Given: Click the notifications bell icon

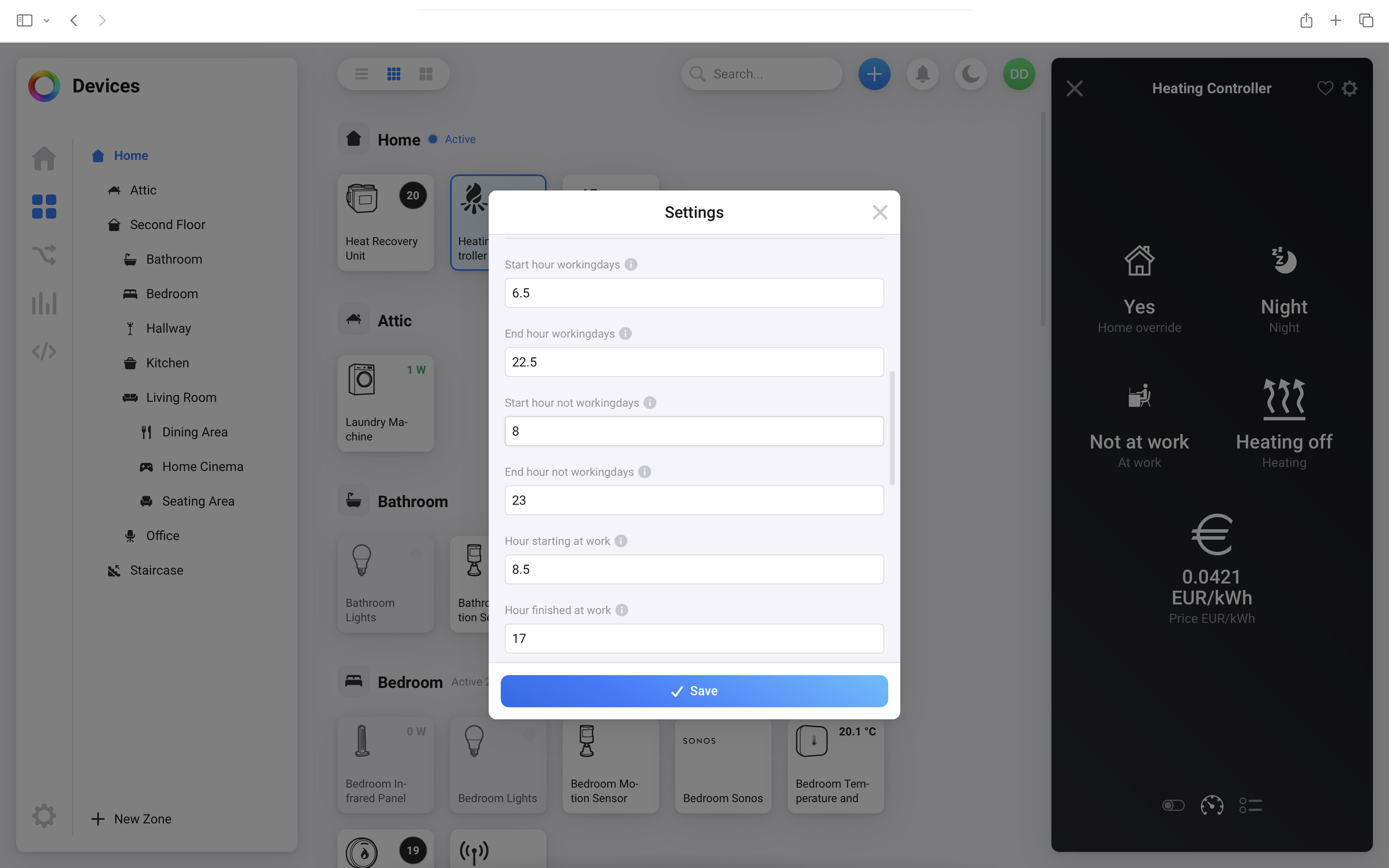Looking at the screenshot, I should 922,74.
